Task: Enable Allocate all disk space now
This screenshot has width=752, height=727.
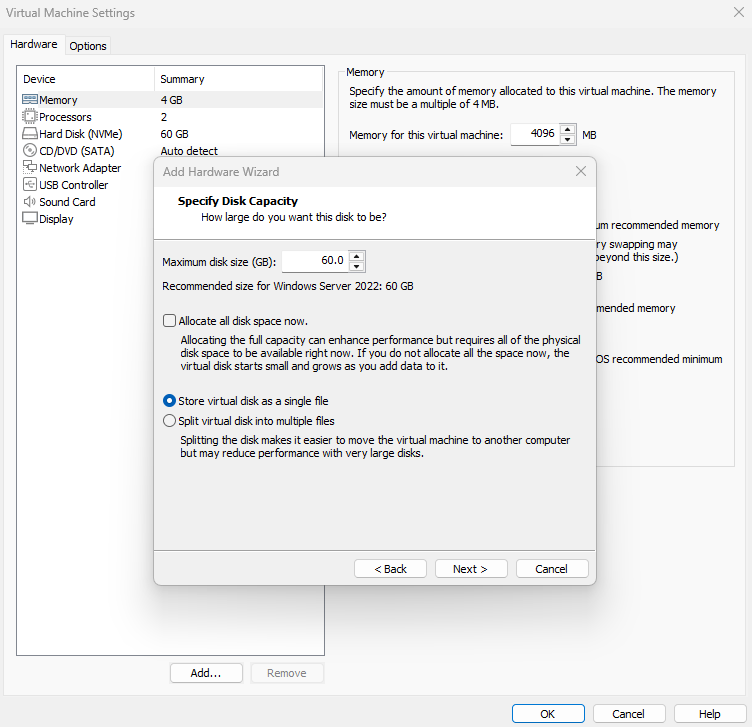Action: 169,321
